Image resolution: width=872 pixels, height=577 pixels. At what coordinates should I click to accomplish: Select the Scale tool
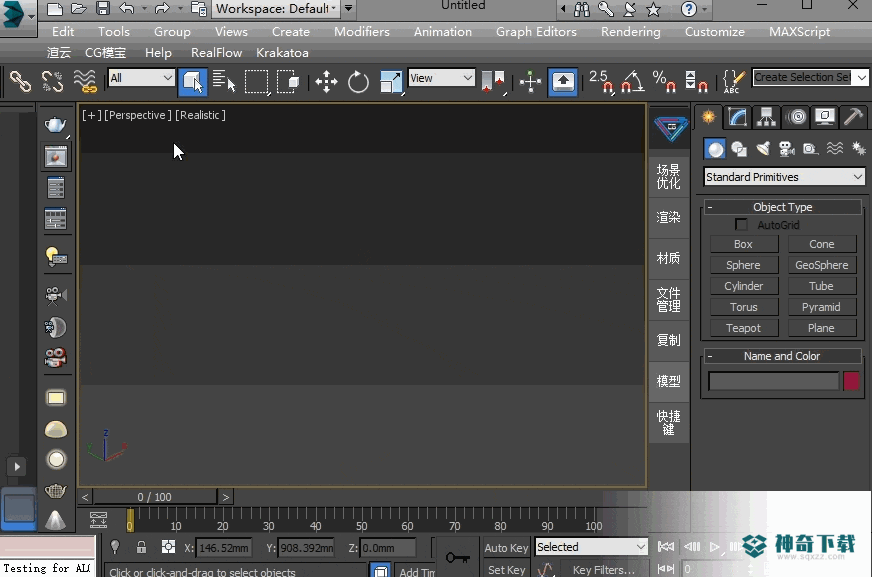tap(390, 82)
